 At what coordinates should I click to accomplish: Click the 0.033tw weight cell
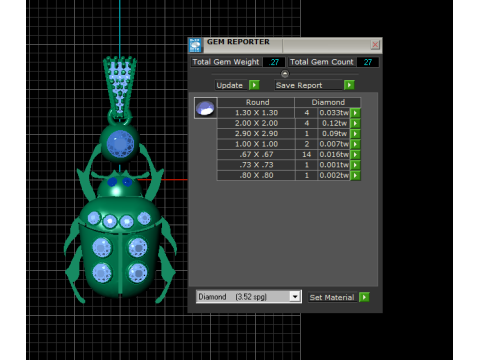click(x=334, y=113)
